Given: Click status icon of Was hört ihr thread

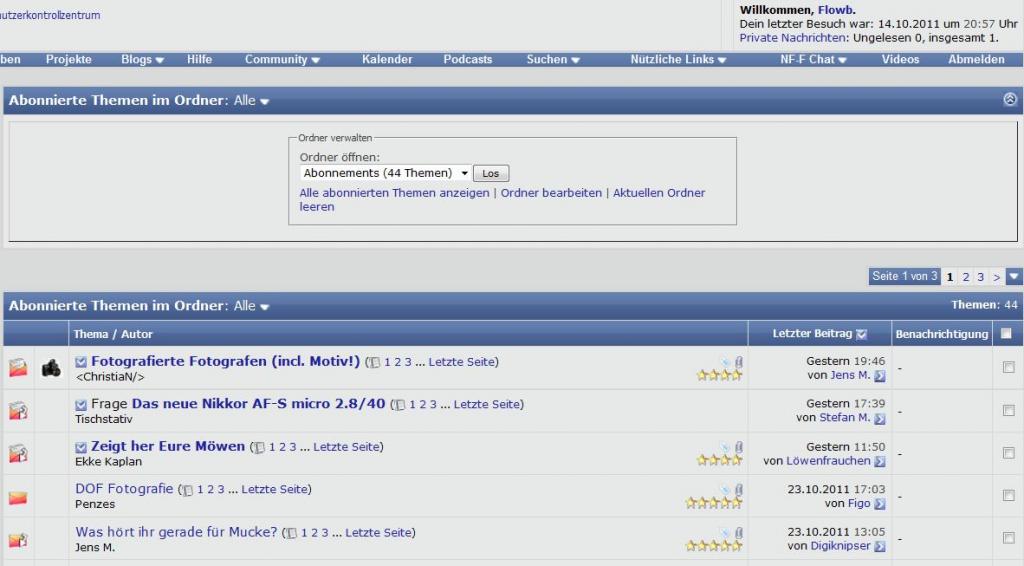Looking at the screenshot, I should coord(18,540).
